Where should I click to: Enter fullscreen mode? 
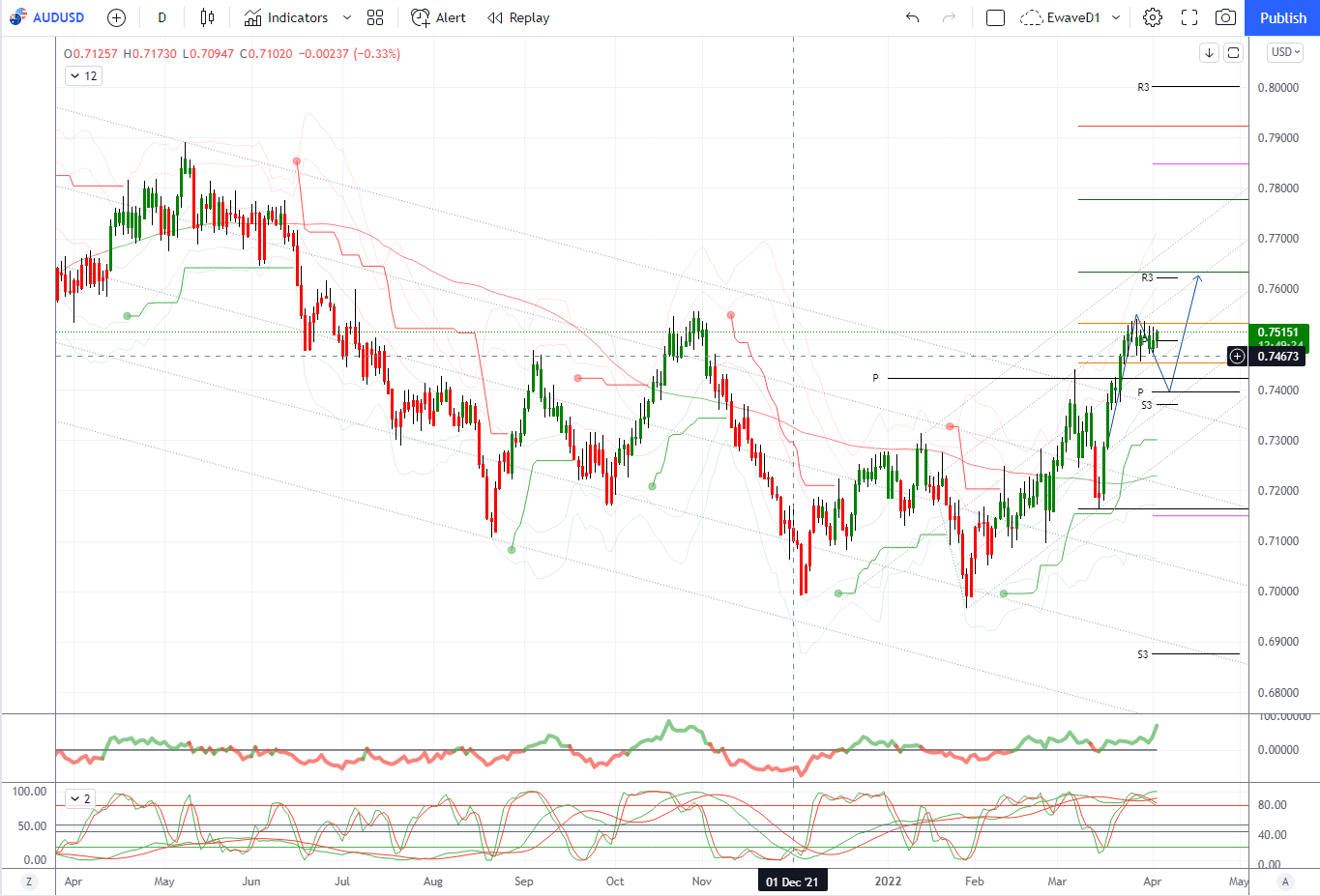[x=1189, y=17]
